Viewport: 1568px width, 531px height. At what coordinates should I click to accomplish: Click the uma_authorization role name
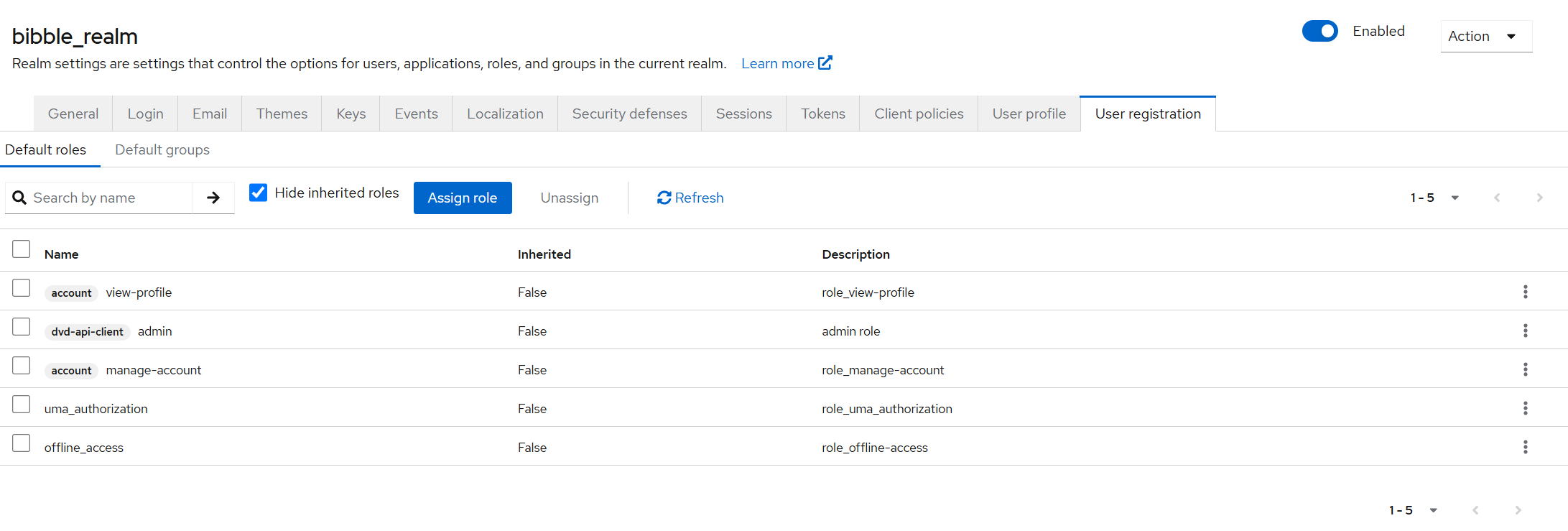[x=96, y=409]
